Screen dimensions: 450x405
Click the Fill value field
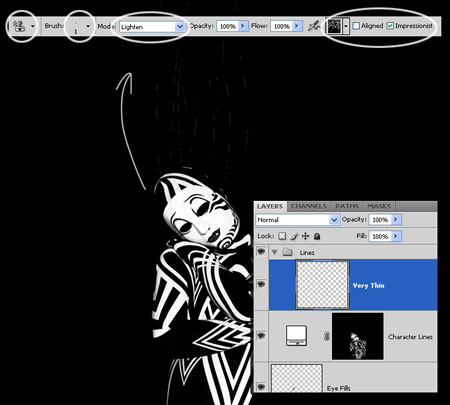(x=380, y=236)
